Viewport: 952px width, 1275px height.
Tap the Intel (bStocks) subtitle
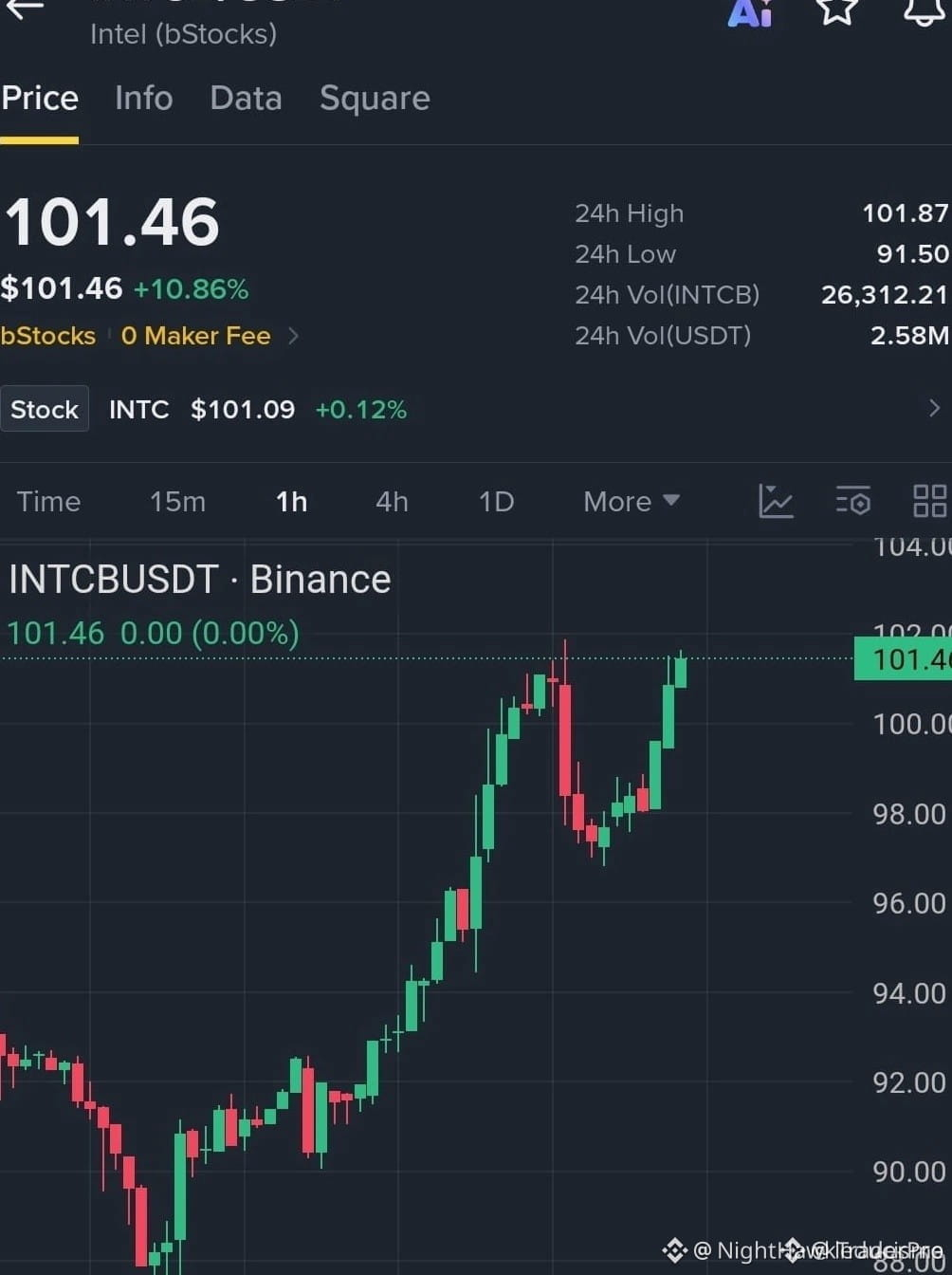click(x=183, y=34)
